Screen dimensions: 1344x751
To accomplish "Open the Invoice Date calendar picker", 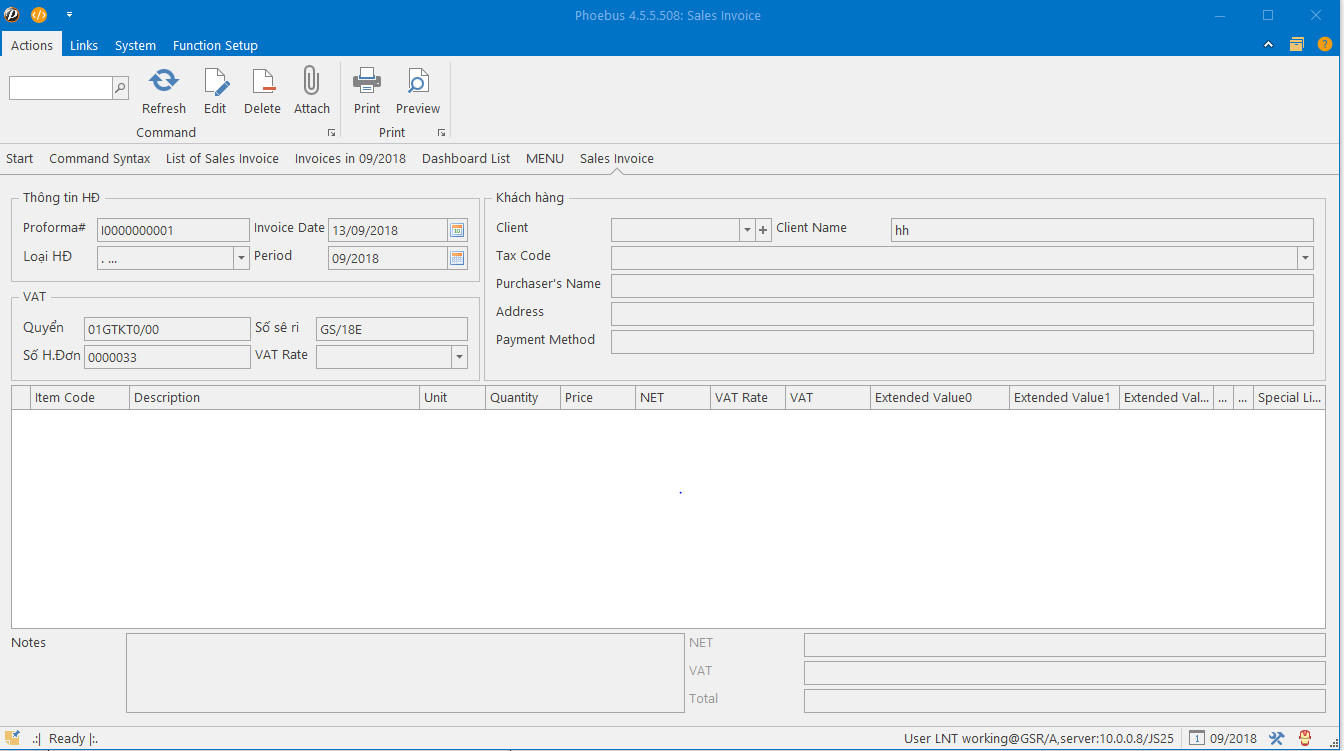I will coord(457,230).
